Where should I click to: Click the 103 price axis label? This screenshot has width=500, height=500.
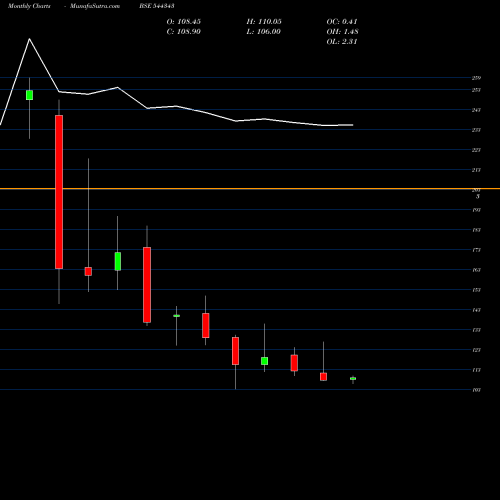pyautogui.click(x=476, y=390)
